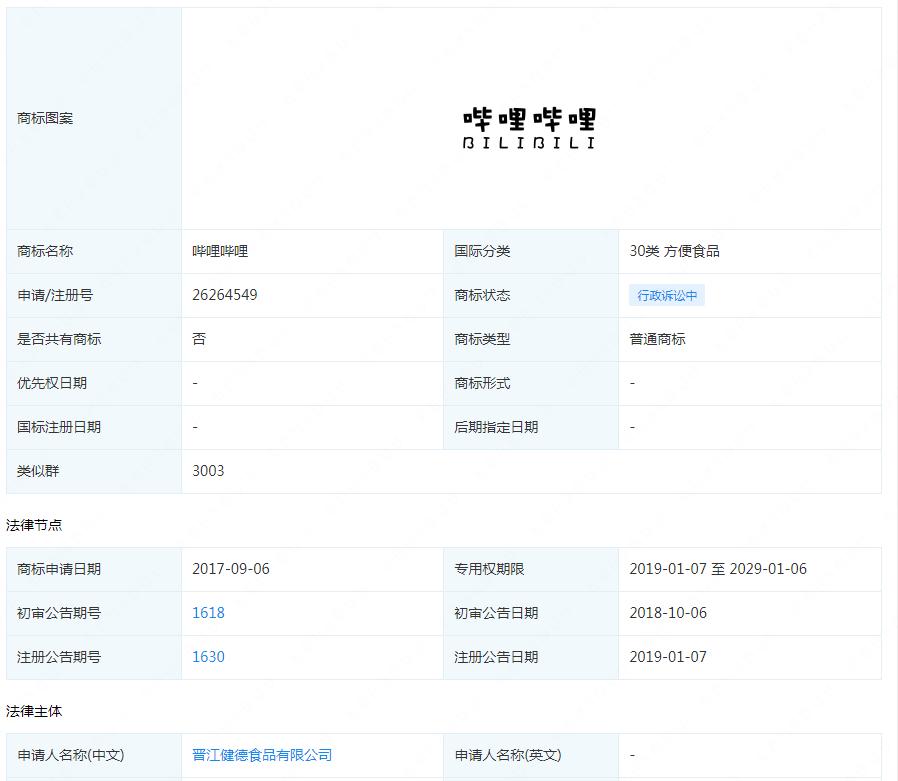The width and height of the screenshot is (898, 781).
Task: Click the 注册公告日期 2019-01-07 value
Action: pos(667,657)
